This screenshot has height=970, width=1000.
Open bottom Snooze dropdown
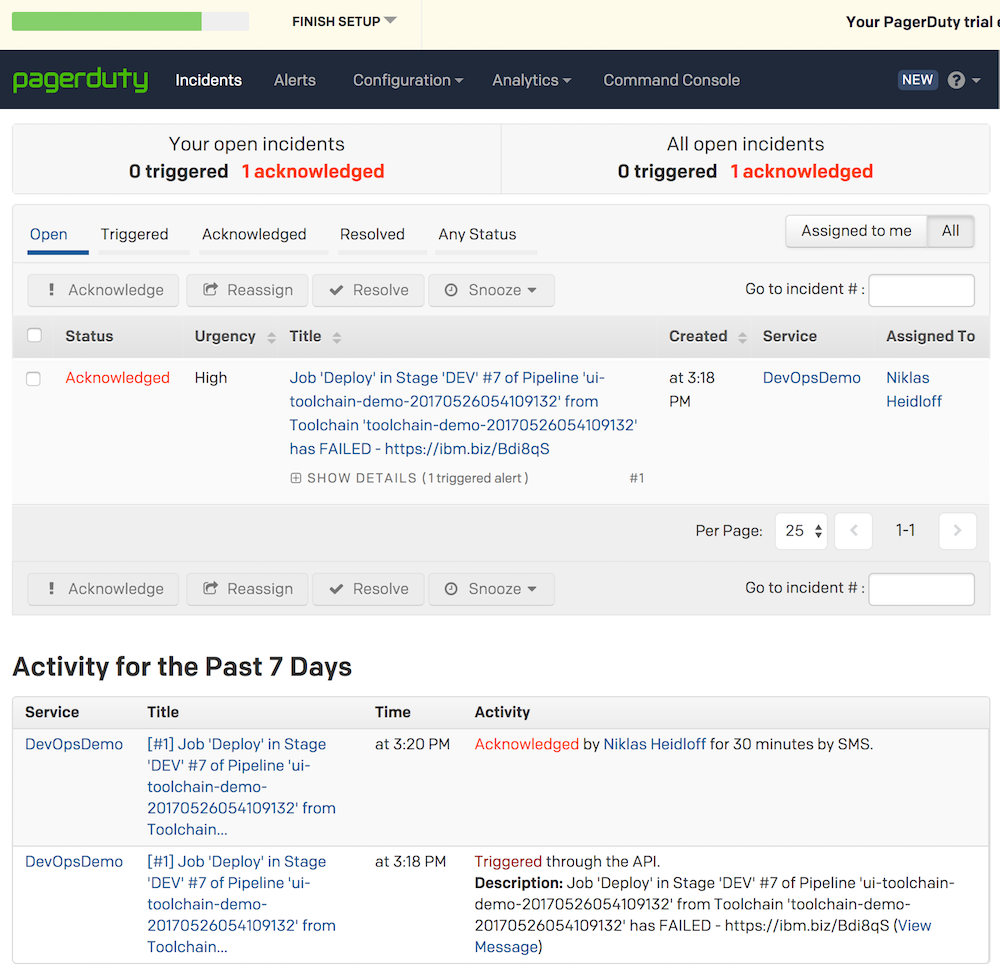(491, 589)
